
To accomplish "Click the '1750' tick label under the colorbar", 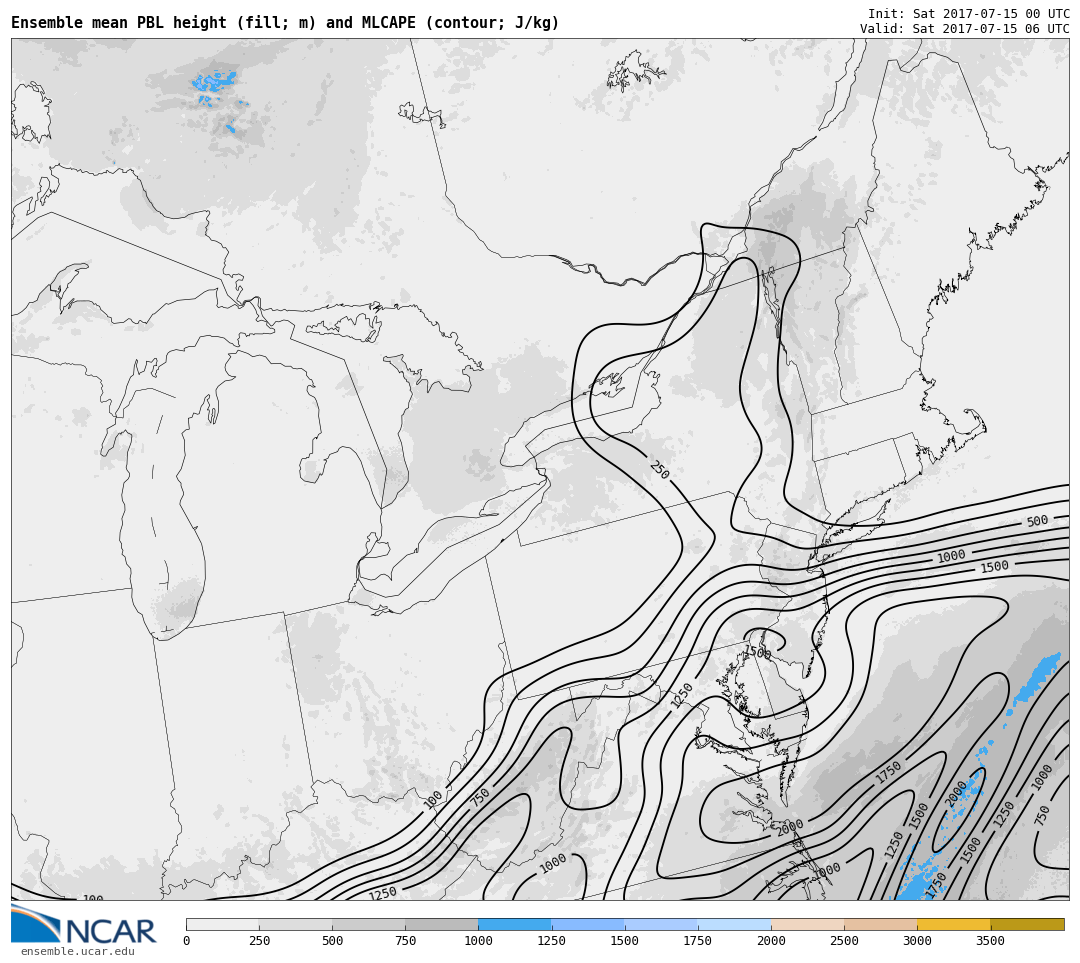I will (698, 941).
